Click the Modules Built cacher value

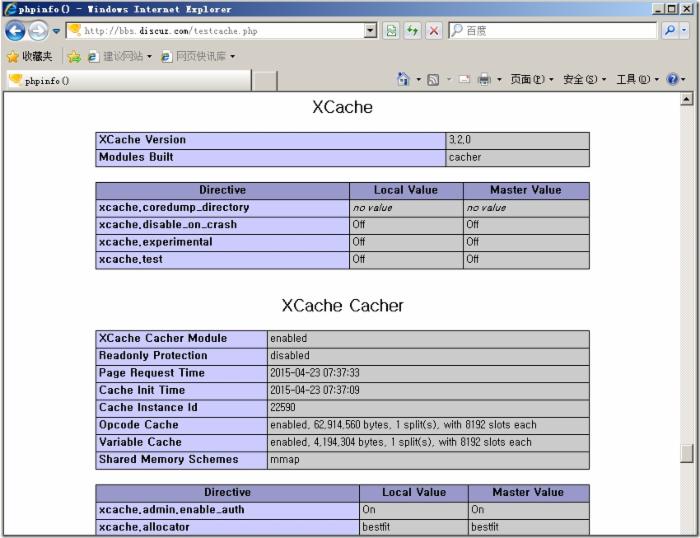pyautogui.click(x=465, y=157)
